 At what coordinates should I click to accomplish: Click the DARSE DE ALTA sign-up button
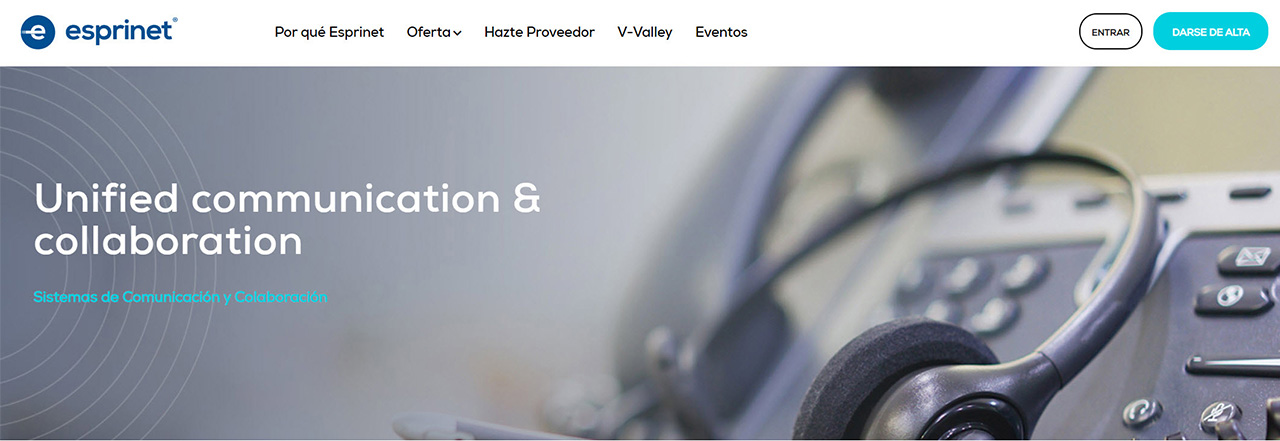click(x=1210, y=32)
